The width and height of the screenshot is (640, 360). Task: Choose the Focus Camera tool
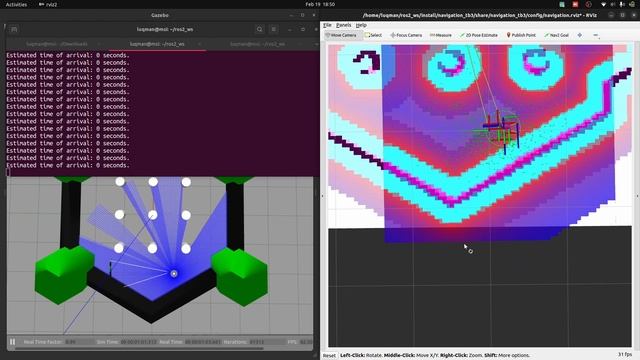[406, 36]
